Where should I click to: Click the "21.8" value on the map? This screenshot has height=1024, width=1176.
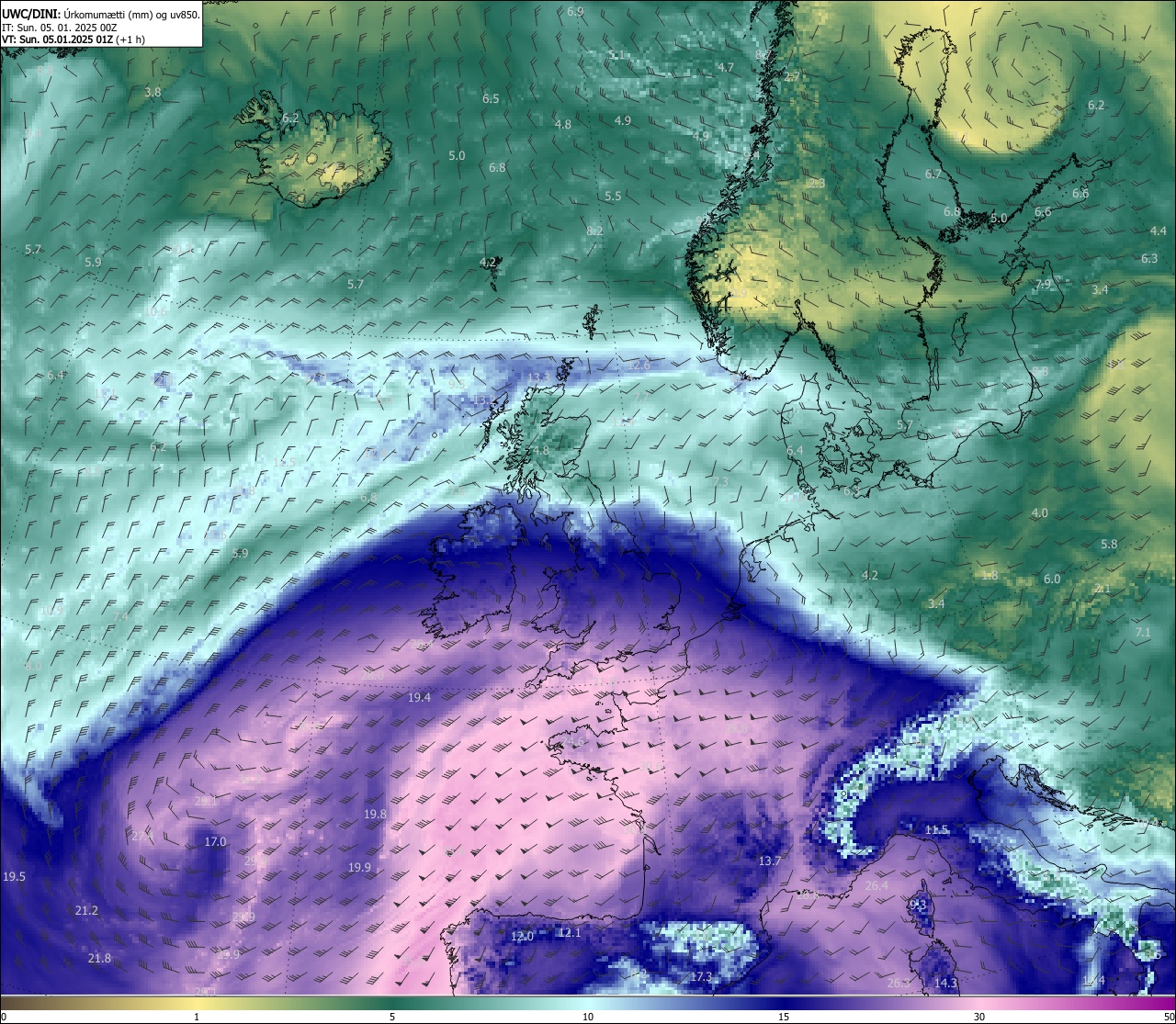[99, 959]
